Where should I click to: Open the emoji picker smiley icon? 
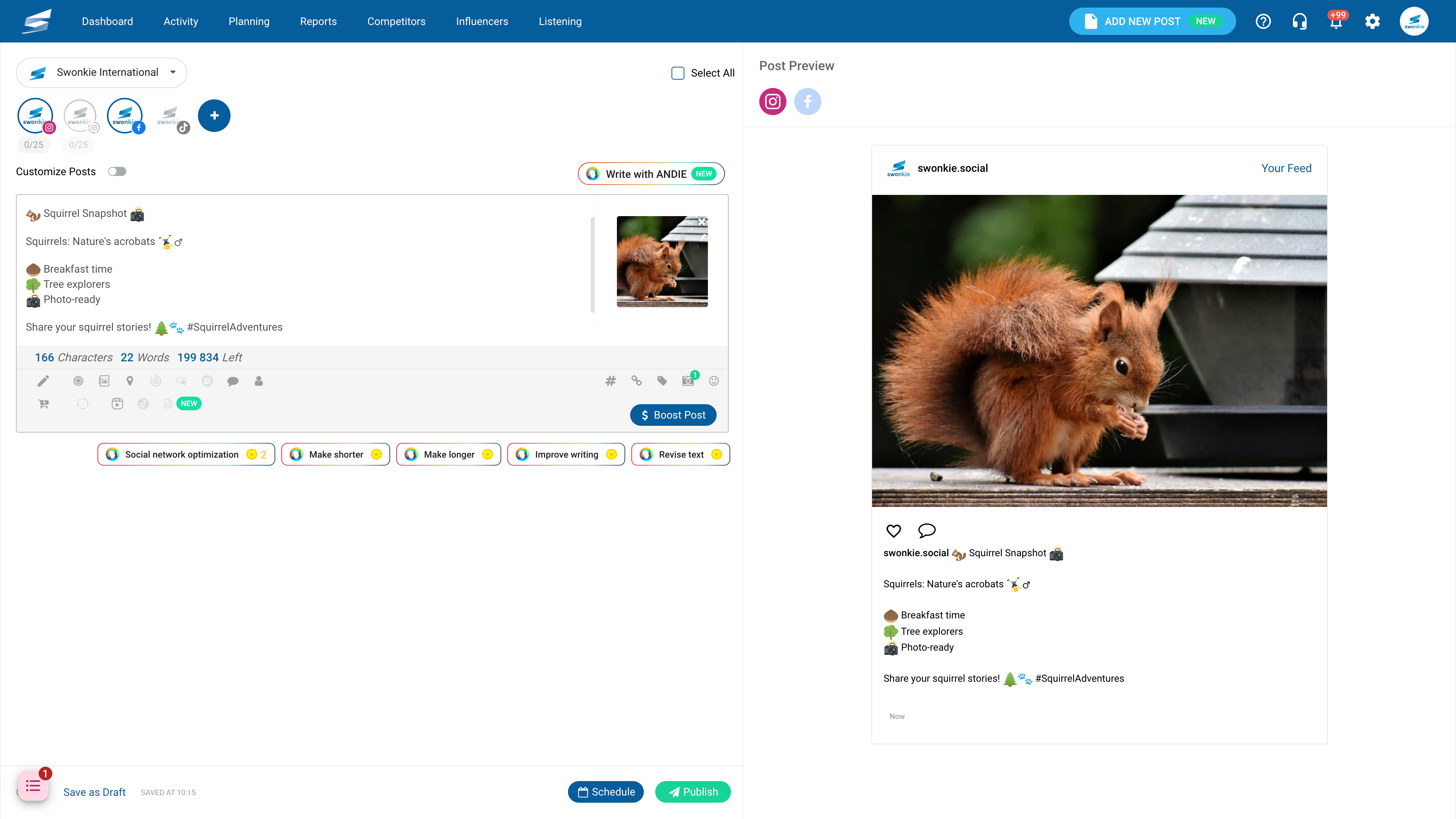pyautogui.click(x=714, y=381)
